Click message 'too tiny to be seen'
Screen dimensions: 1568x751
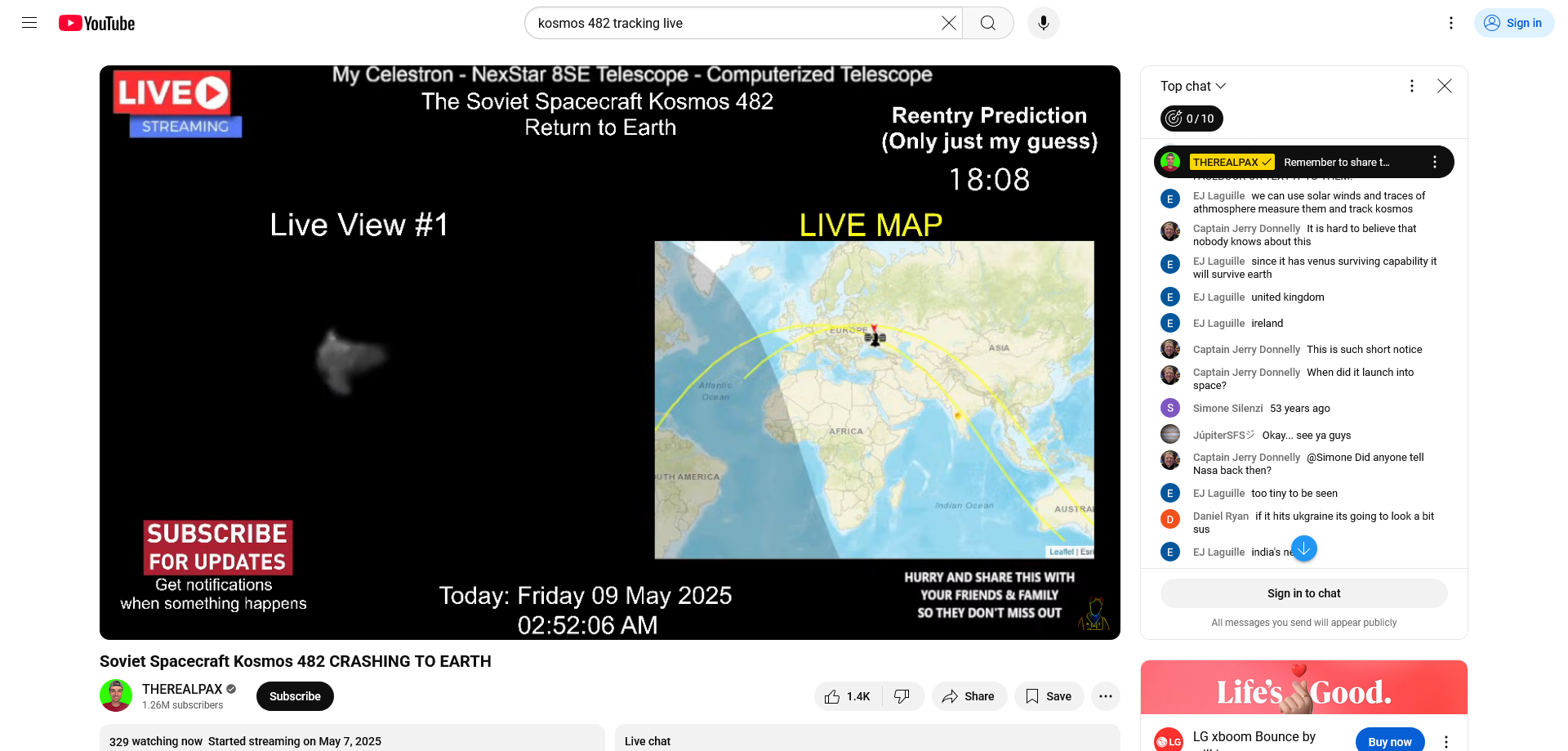(1294, 494)
